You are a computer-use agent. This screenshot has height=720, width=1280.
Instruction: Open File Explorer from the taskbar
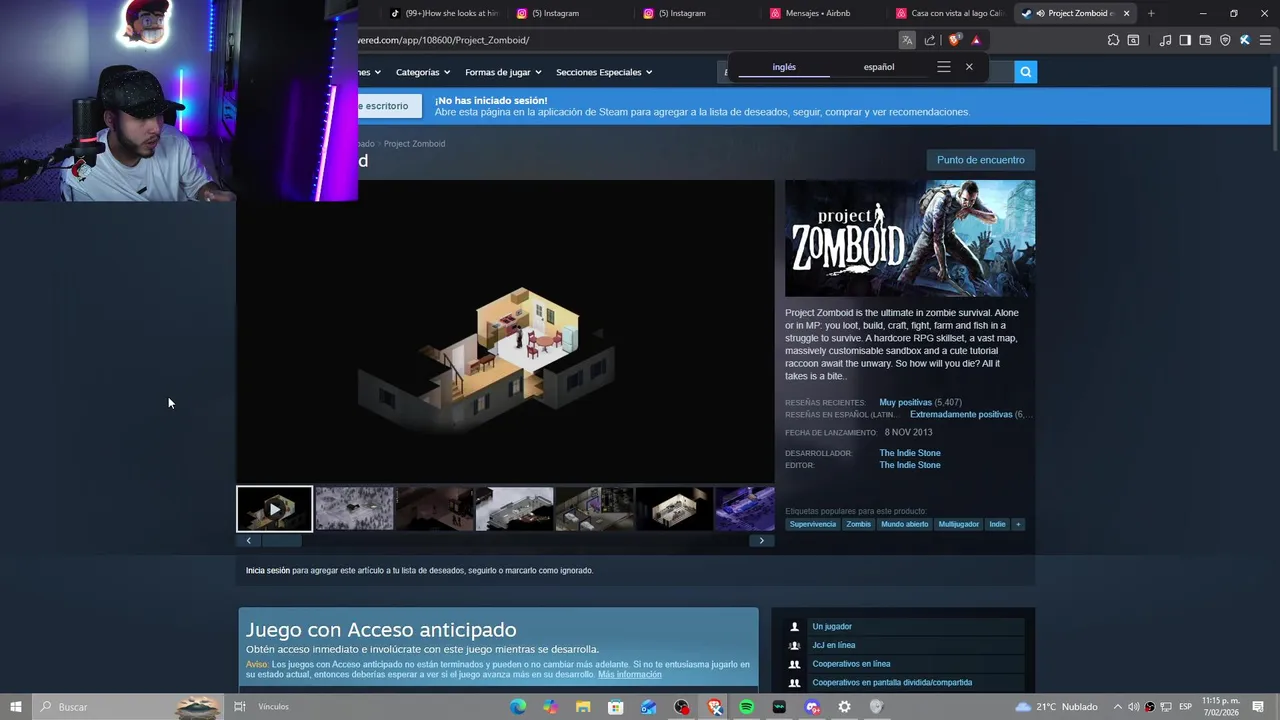click(583, 707)
